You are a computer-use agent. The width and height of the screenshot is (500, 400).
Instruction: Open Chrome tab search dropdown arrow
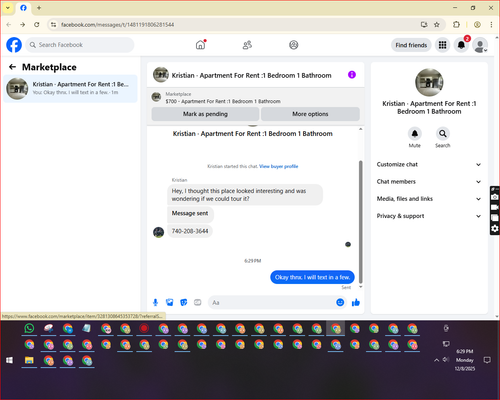(8, 8)
